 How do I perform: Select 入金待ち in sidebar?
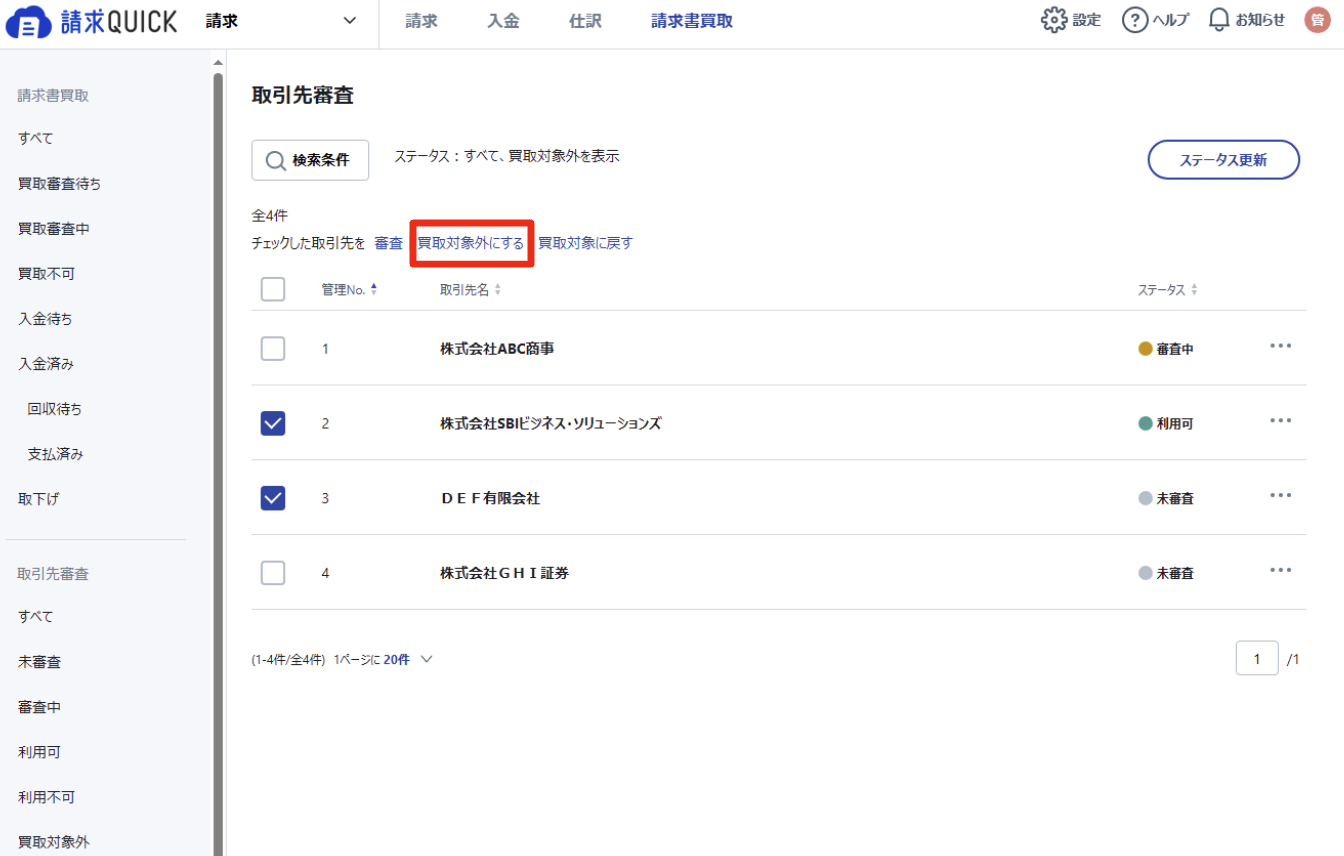[x=46, y=319]
